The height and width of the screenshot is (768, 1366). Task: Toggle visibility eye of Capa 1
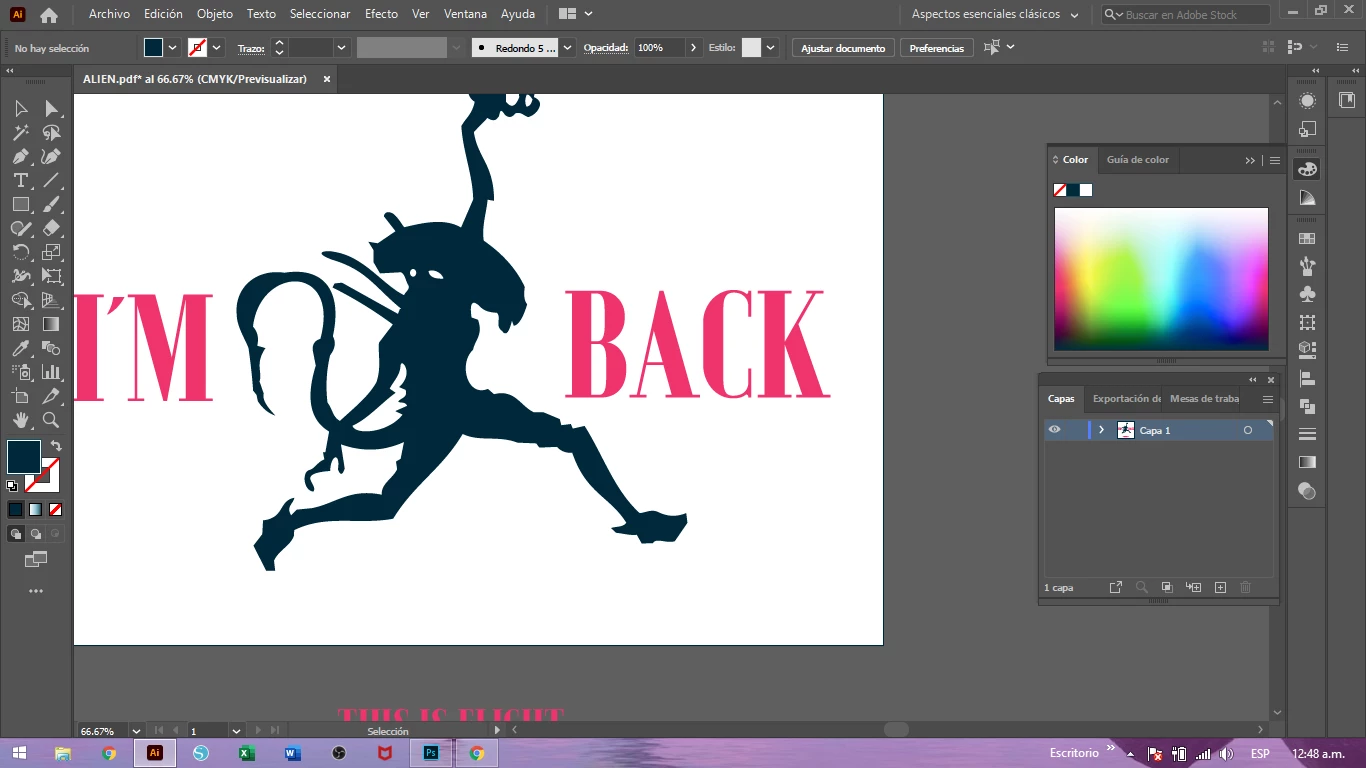pos(1054,430)
